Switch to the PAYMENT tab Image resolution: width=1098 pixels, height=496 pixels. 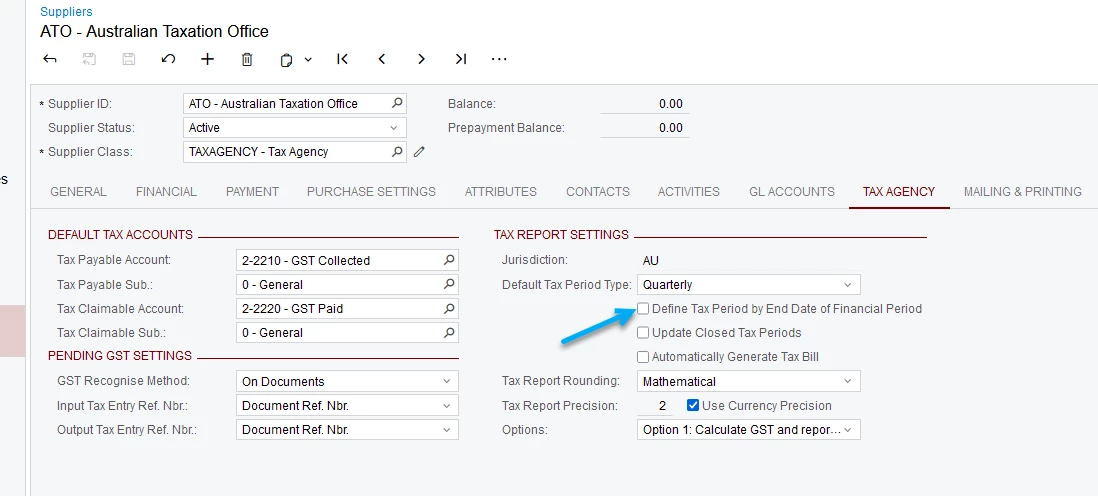click(252, 192)
